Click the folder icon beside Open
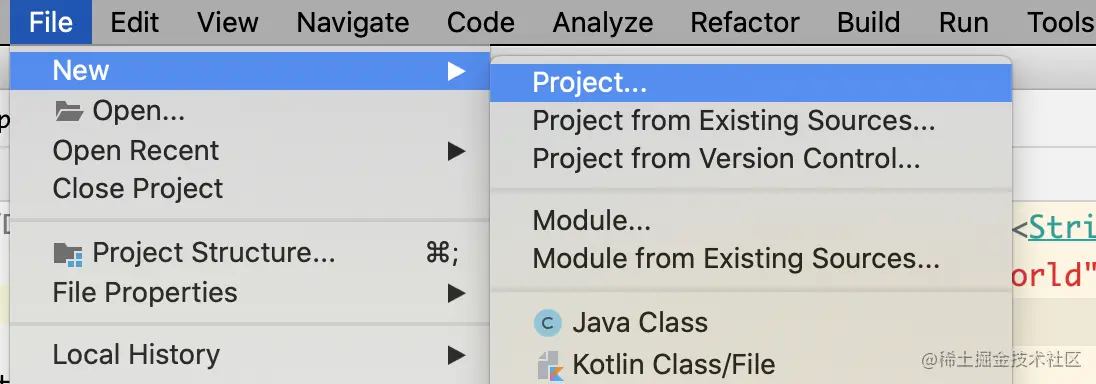This screenshot has width=1096, height=384. pos(68,111)
